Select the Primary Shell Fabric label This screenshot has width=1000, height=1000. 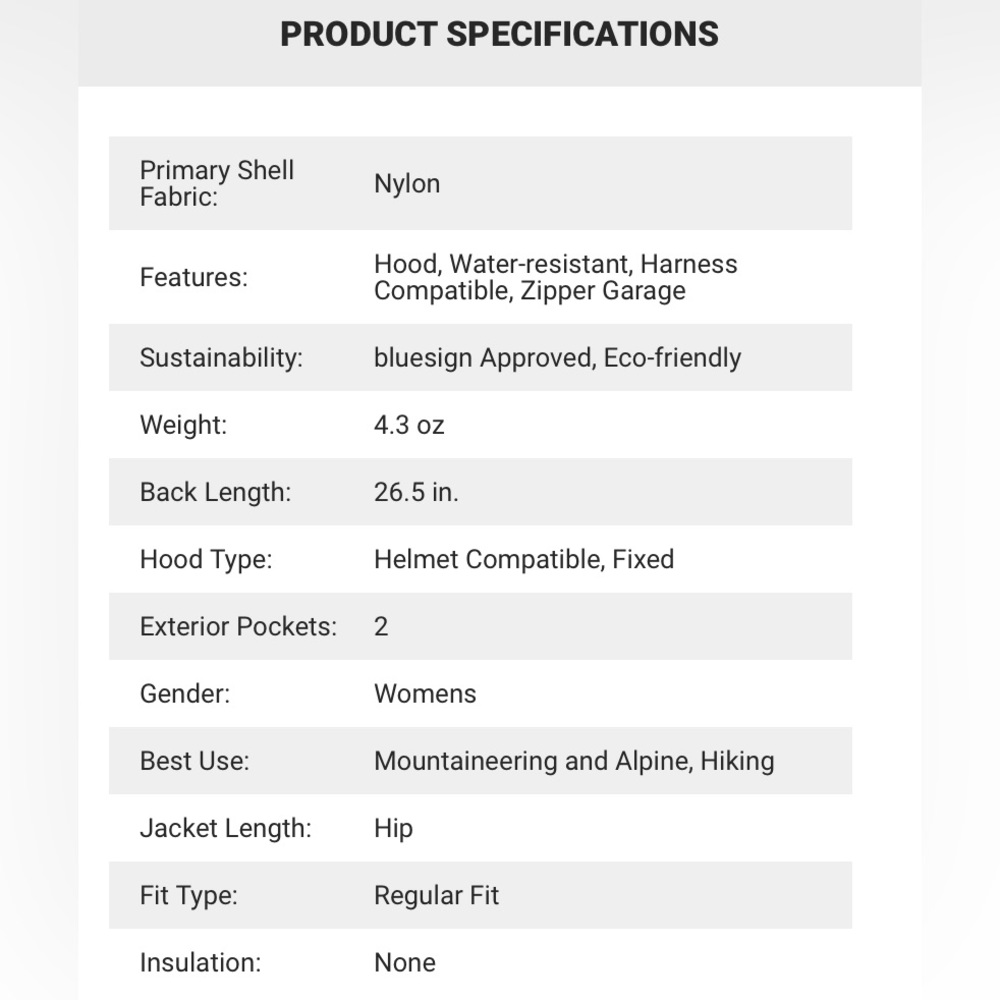(217, 183)
